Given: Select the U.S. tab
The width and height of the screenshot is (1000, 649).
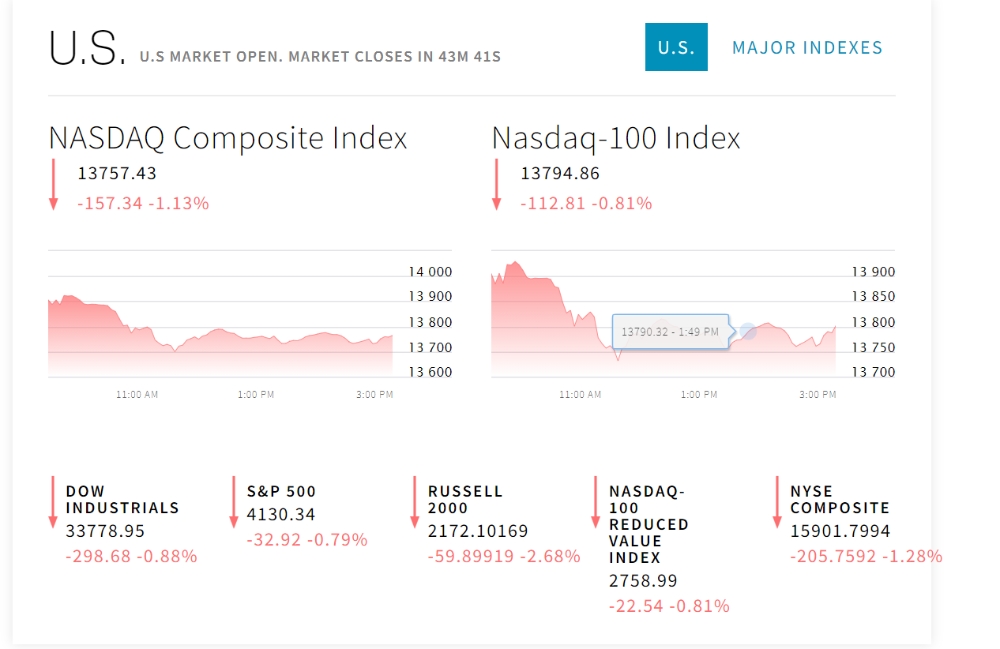Looking at the screenshot, I should [676, 47].
